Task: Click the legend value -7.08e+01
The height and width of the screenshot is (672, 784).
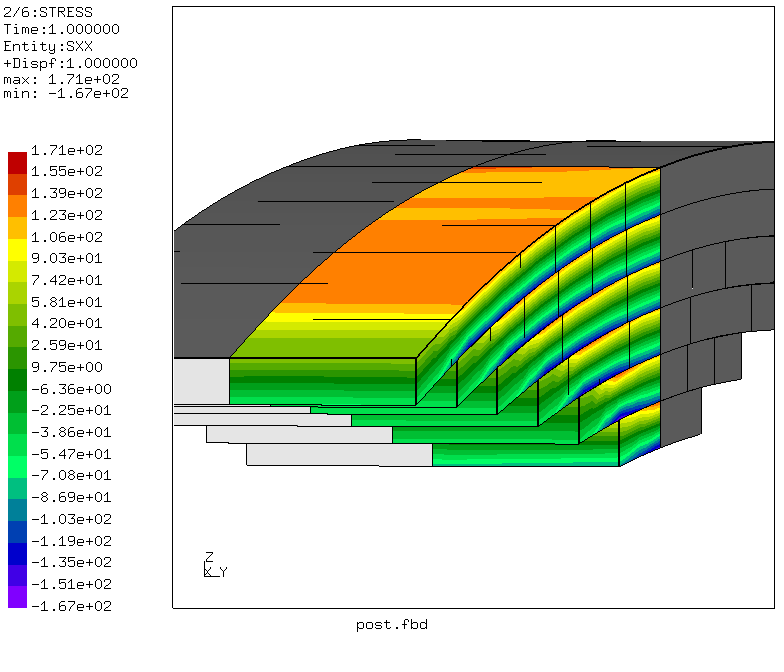Action: tap(71, 476)
